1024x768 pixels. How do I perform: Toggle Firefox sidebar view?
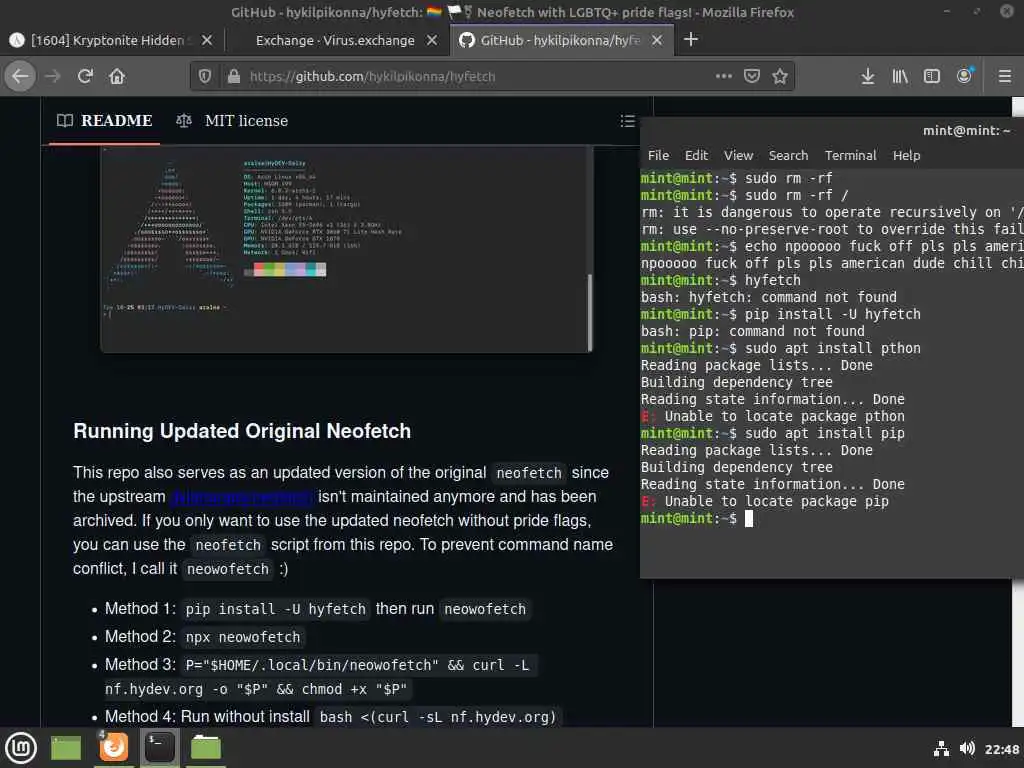click(x=932, y=76)
